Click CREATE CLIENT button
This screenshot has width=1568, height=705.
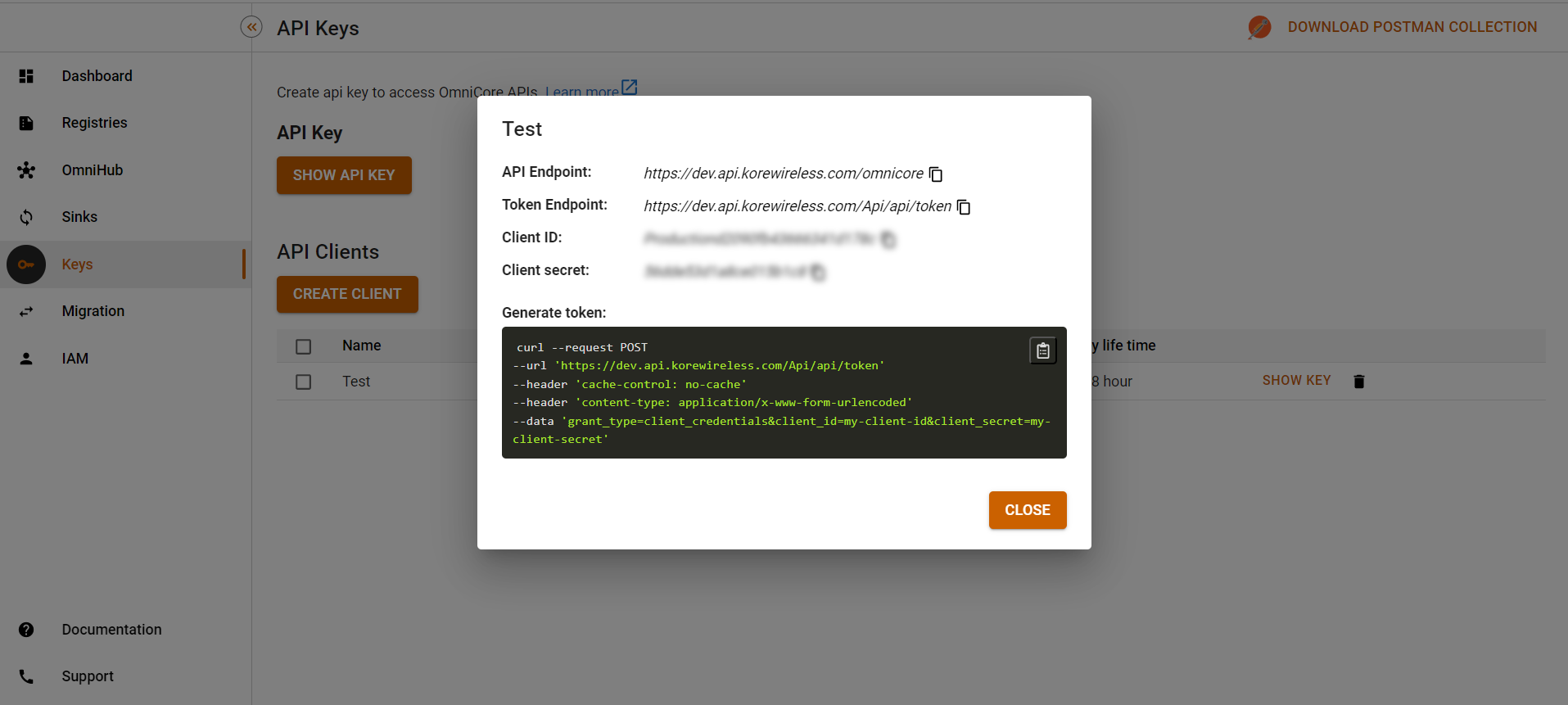[347, 294]
